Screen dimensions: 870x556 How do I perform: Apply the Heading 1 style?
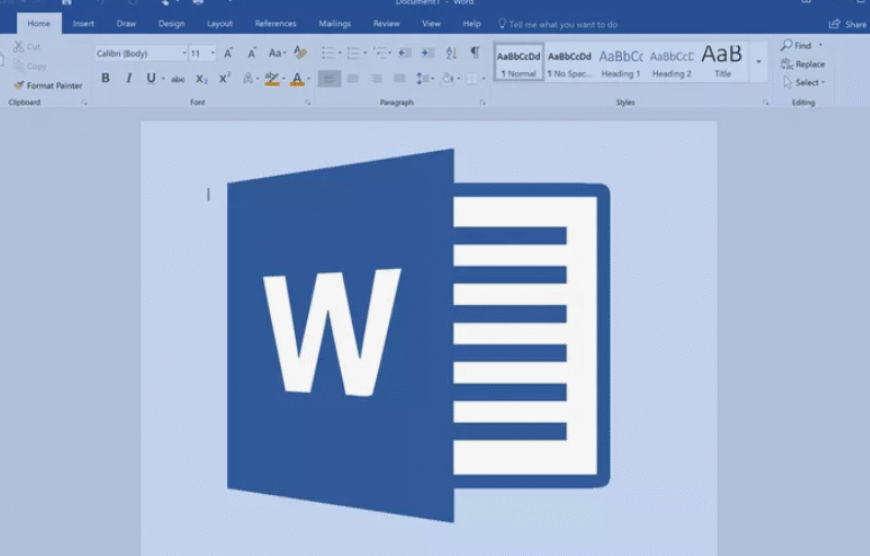pos(621,62)
